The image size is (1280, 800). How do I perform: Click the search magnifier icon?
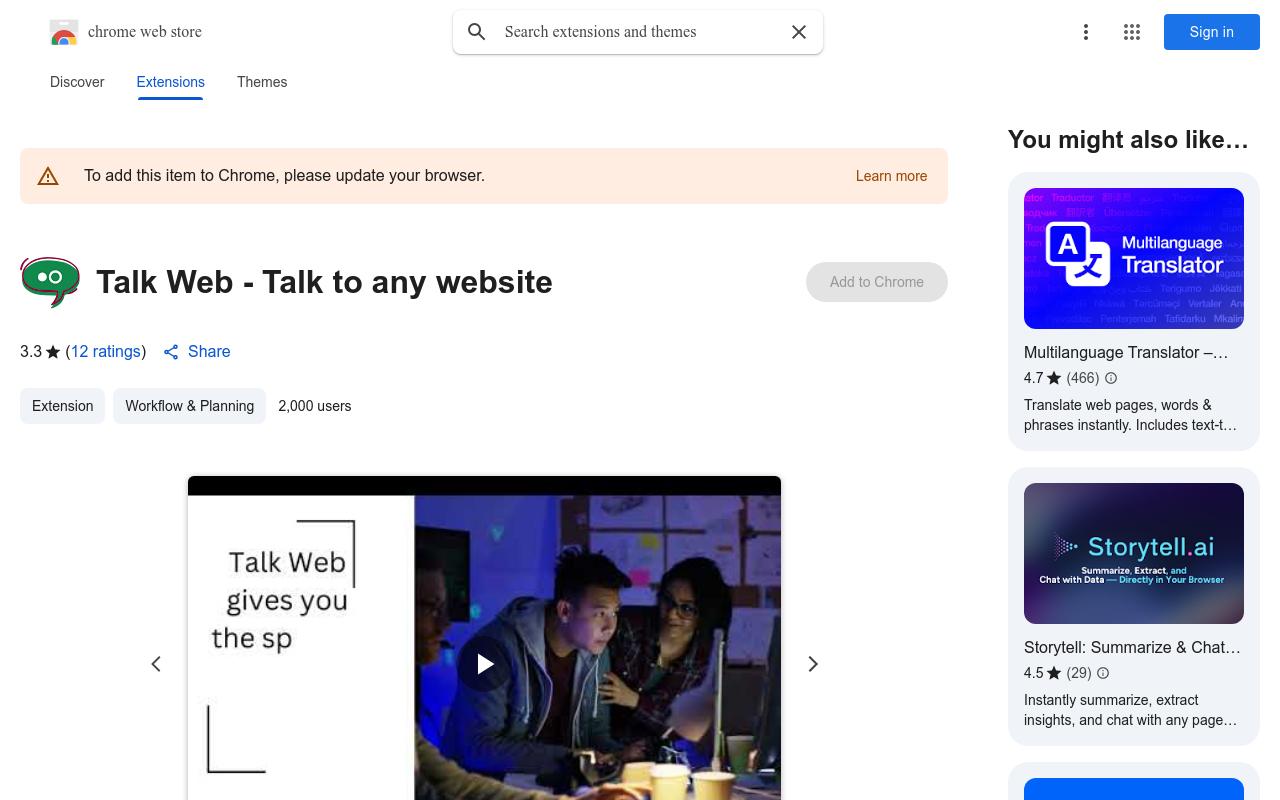point(477,32)
